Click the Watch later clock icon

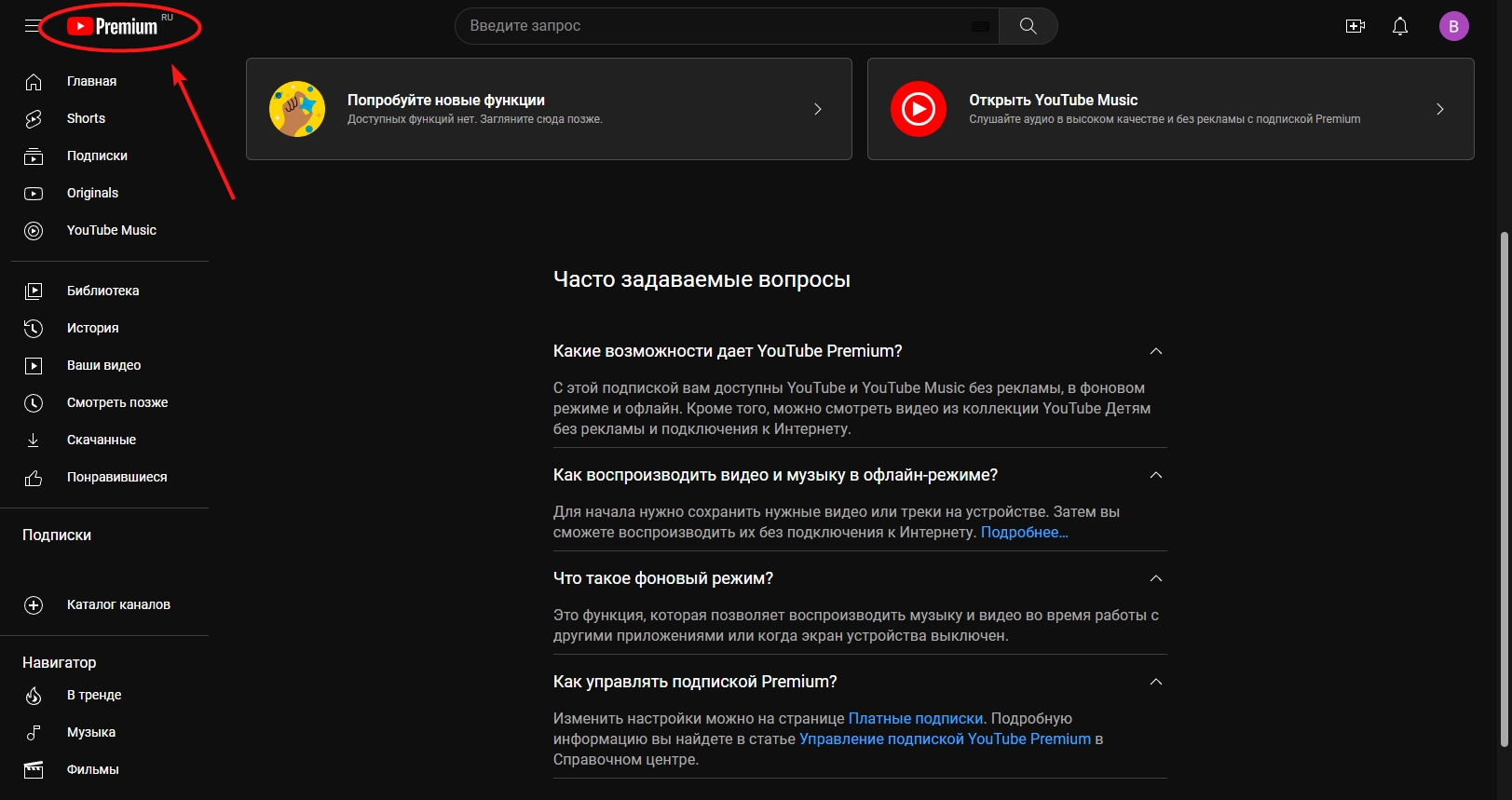click(x=34, y=402)
